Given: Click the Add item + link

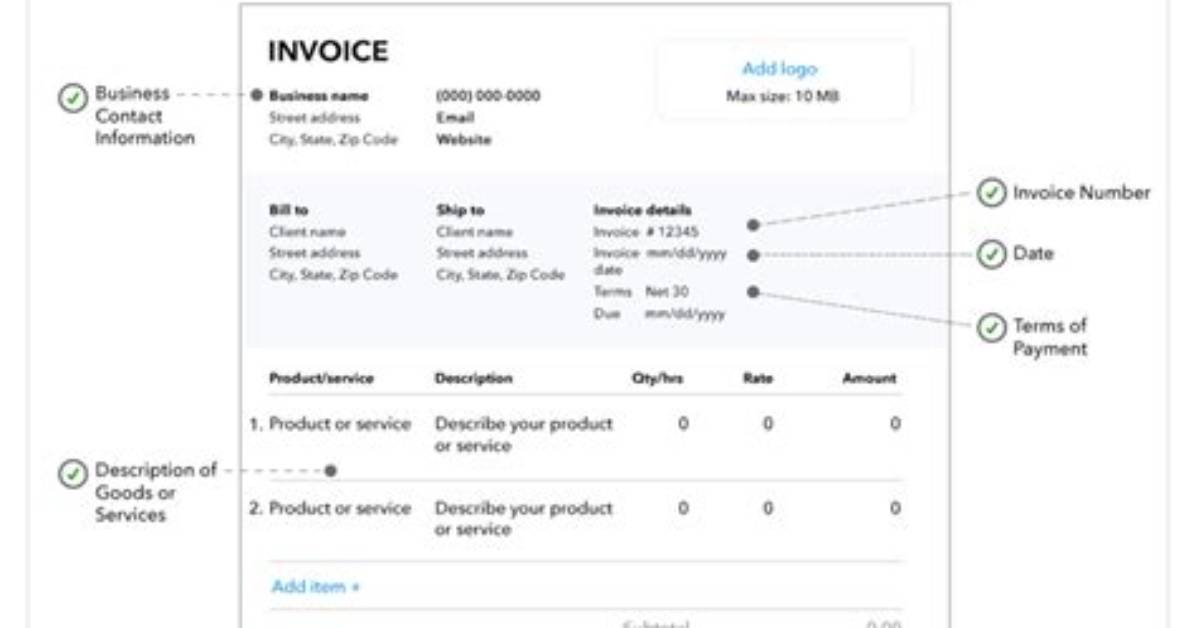Looking at the screenshot, I should point(315,587).
